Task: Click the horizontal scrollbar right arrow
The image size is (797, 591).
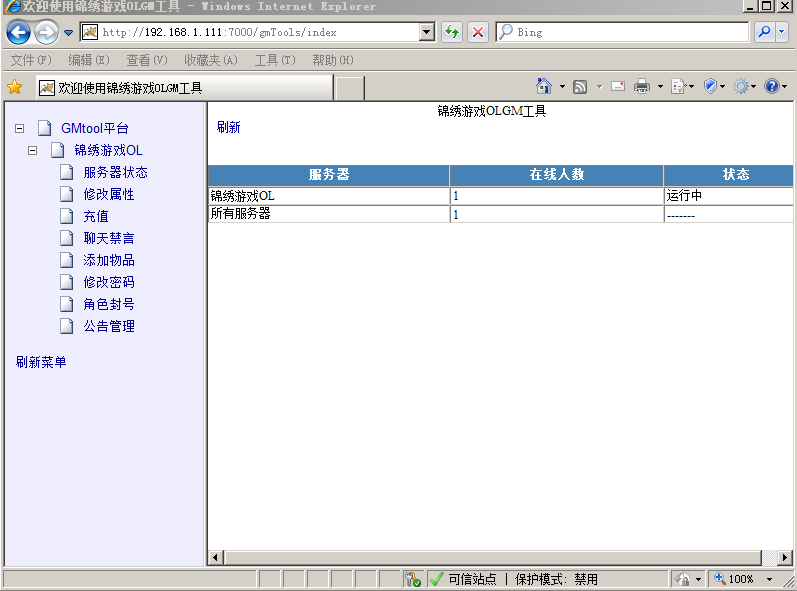Action: pos(785,557)
